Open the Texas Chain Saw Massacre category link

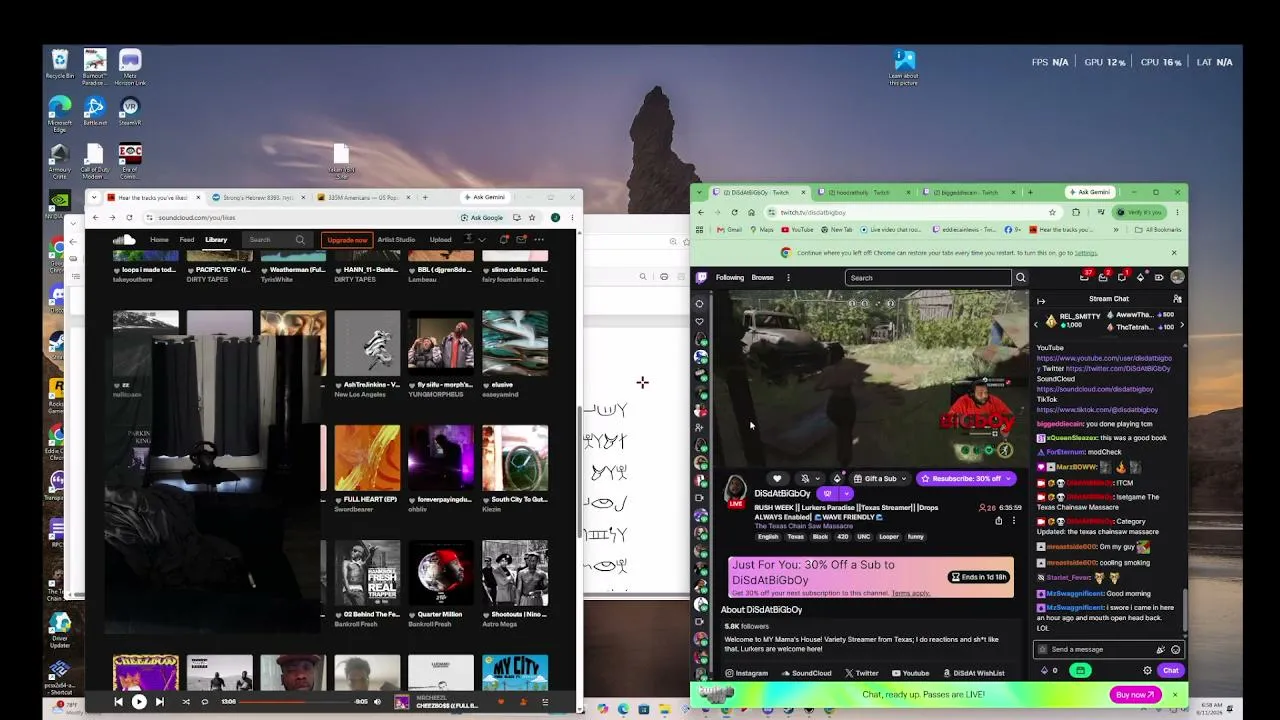tap(805, 526)
